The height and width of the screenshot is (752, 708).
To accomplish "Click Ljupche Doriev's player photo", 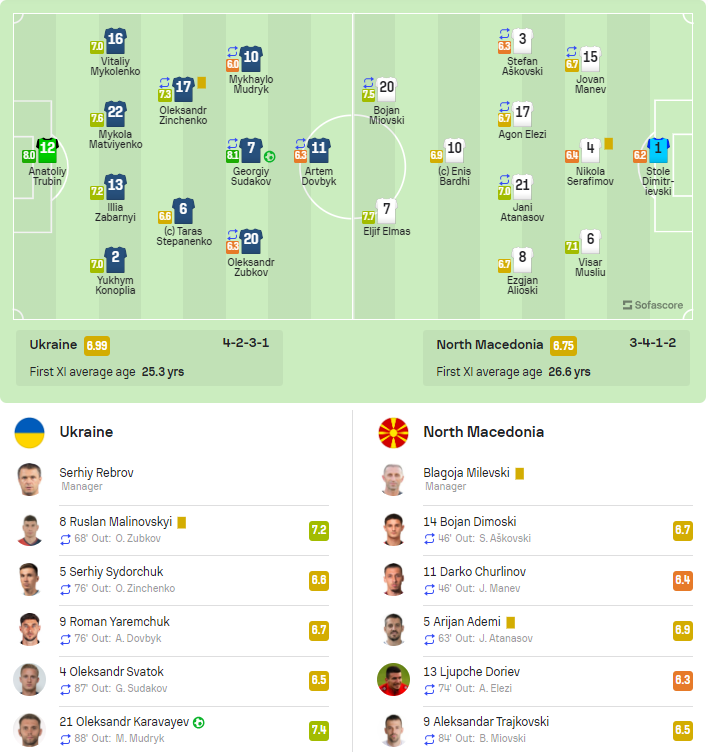I will [x=393, y=680].
